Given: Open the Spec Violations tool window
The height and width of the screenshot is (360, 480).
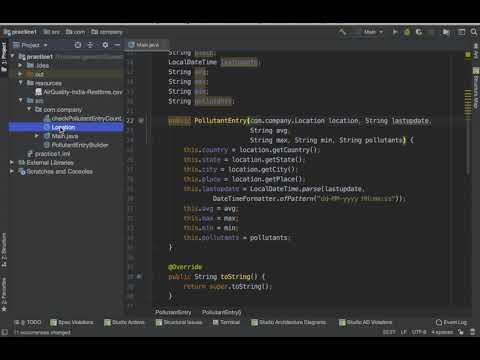Looking at the screenshot, I should pyautogui.click(x=72, y=322).
